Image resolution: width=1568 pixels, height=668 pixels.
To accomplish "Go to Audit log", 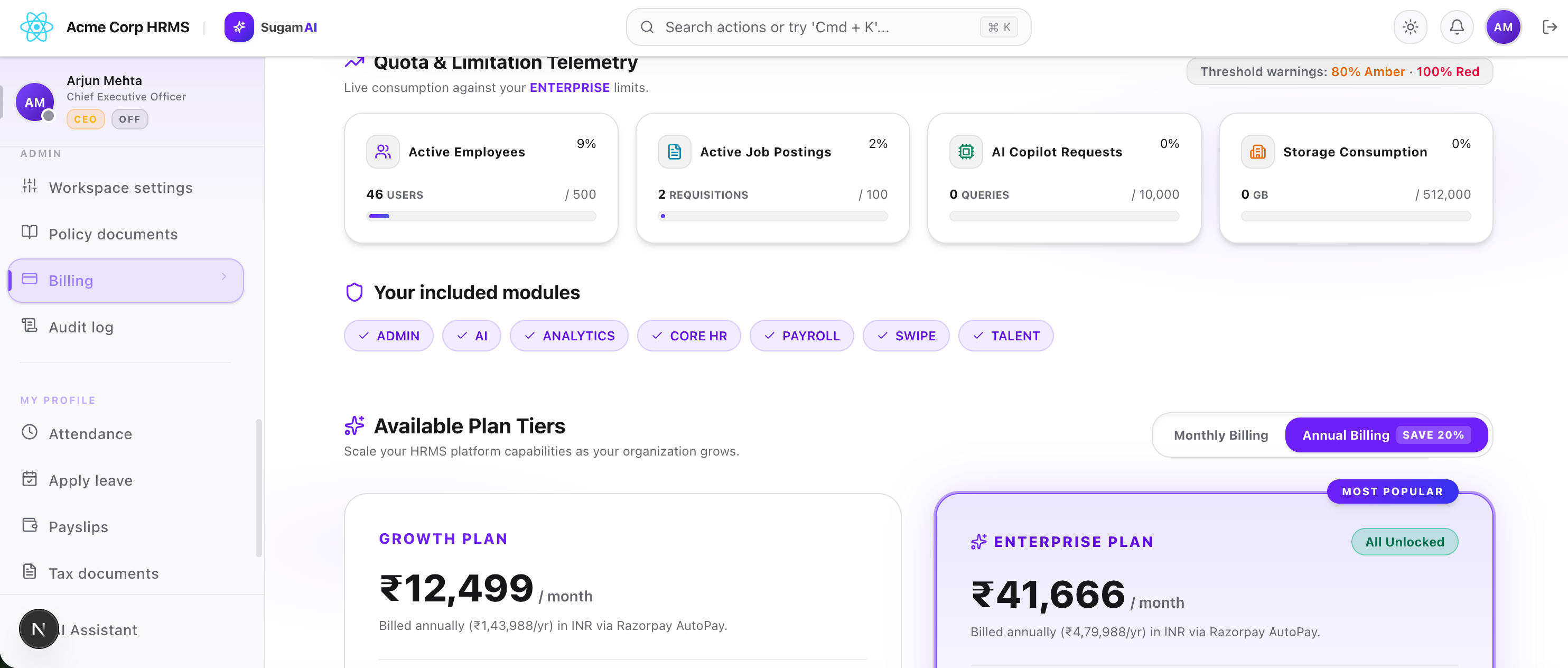I will point(126,328).
